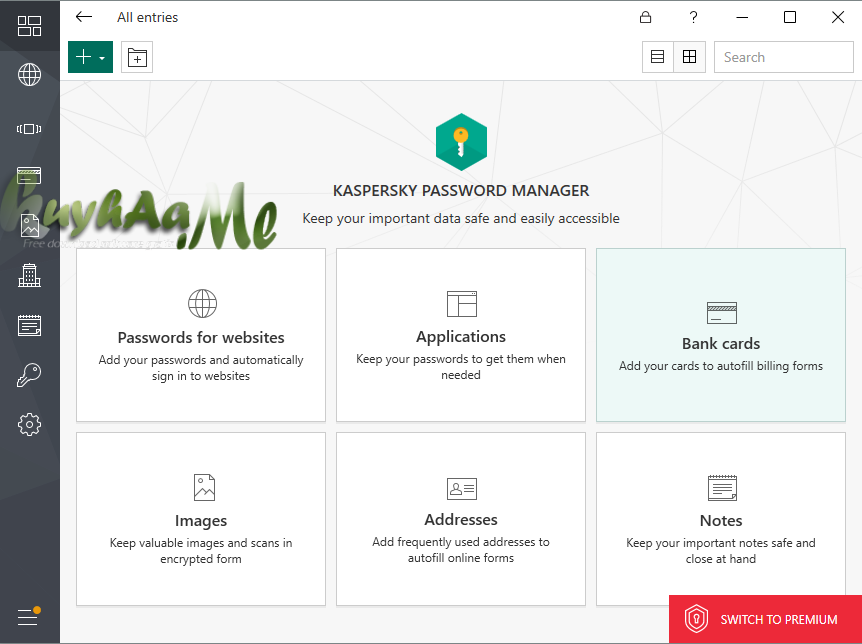862x644 pixels.
Task: Select the Notes card
Action: click(721, 519)
